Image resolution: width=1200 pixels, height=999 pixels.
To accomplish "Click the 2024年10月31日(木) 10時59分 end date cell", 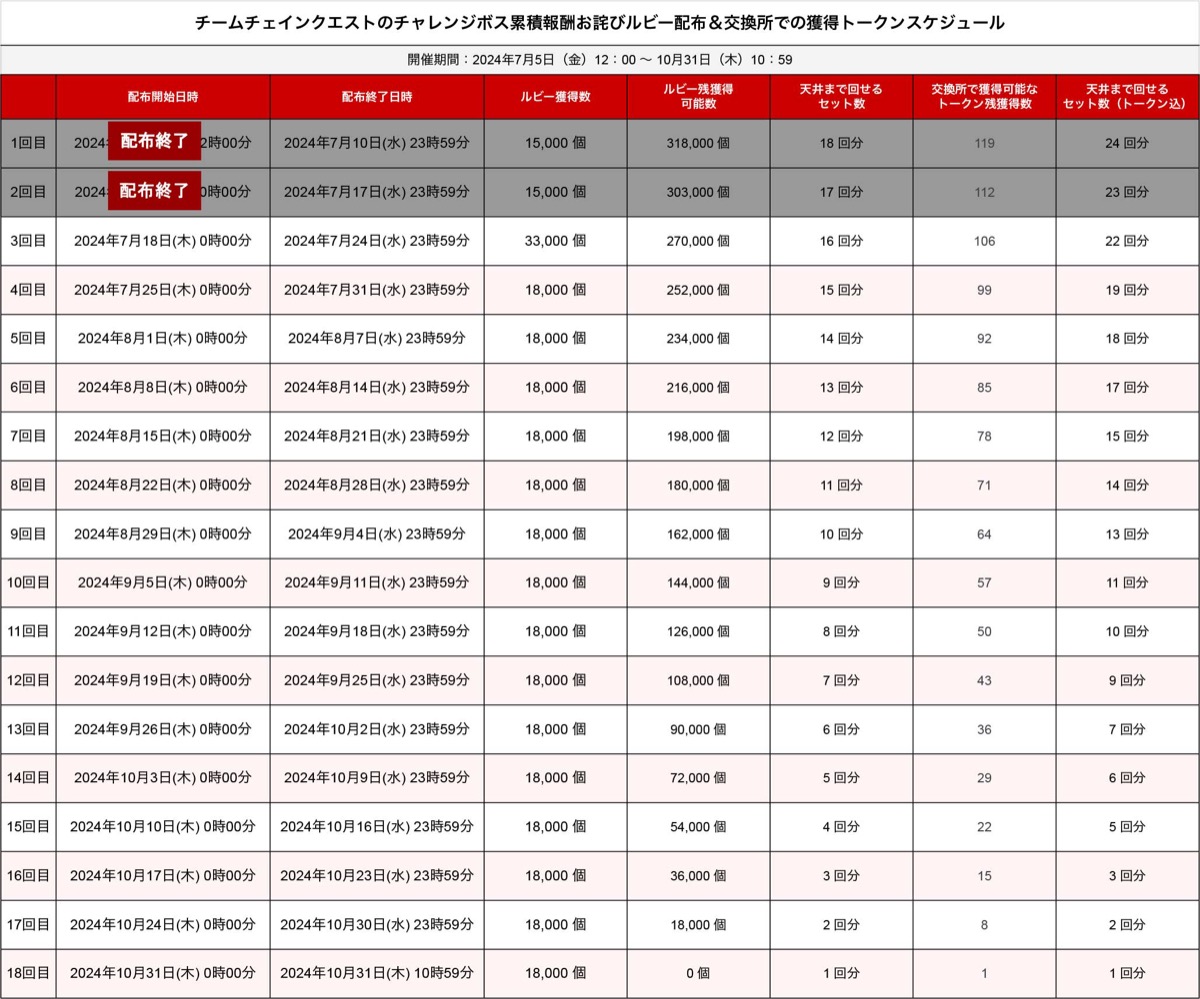I will [376, 973].
